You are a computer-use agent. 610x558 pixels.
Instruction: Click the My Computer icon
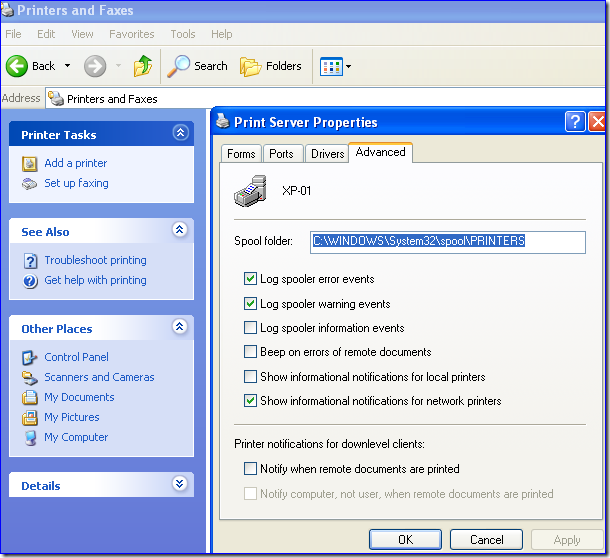[30, 438]
